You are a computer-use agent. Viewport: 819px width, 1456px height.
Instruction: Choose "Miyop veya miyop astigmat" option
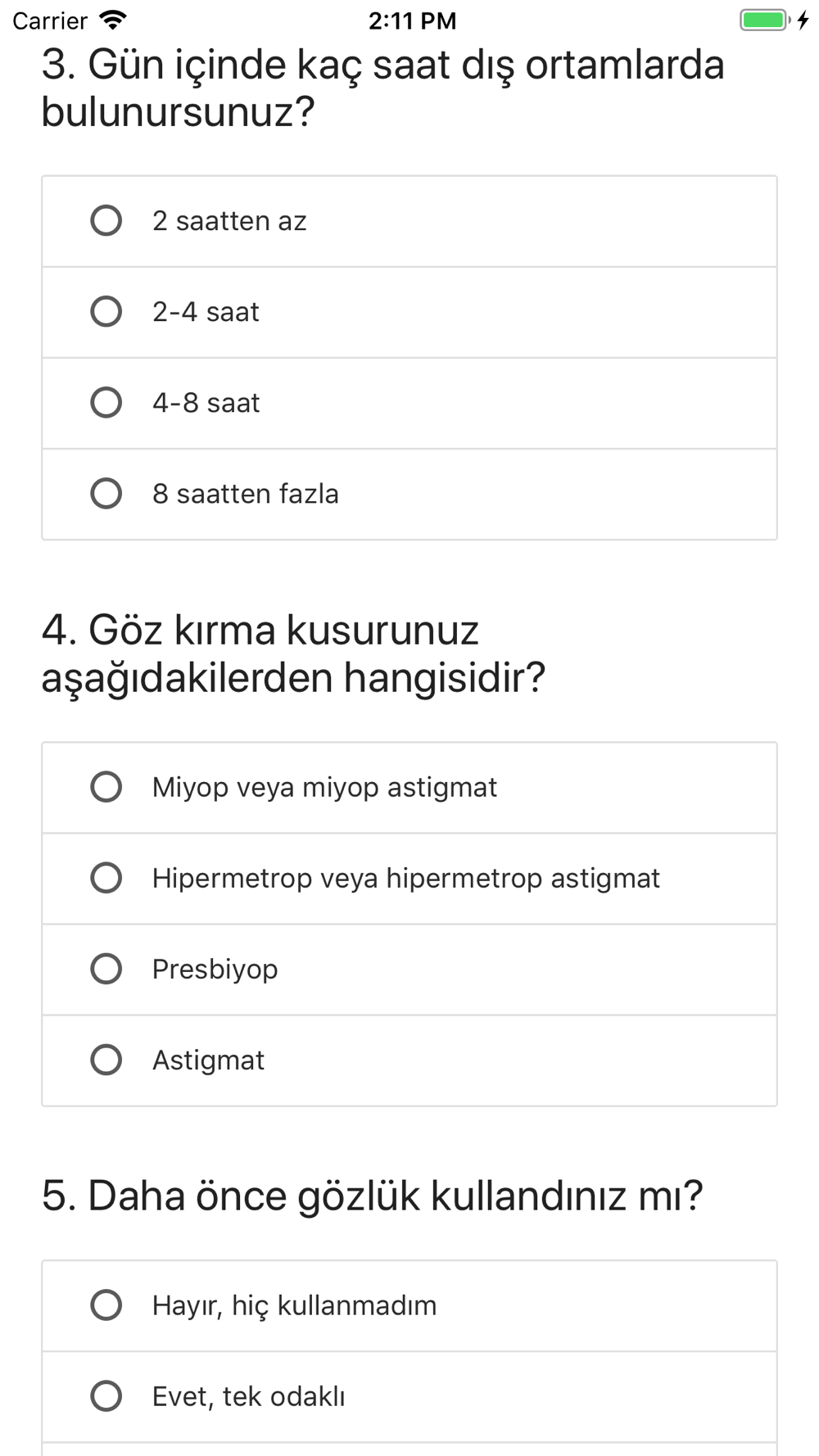[106, 787]
